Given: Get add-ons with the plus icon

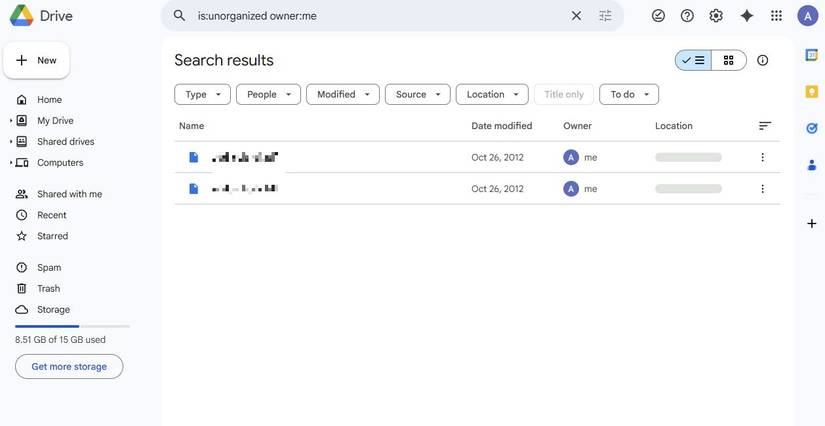Looking at the screenshot, I should 812,224.
